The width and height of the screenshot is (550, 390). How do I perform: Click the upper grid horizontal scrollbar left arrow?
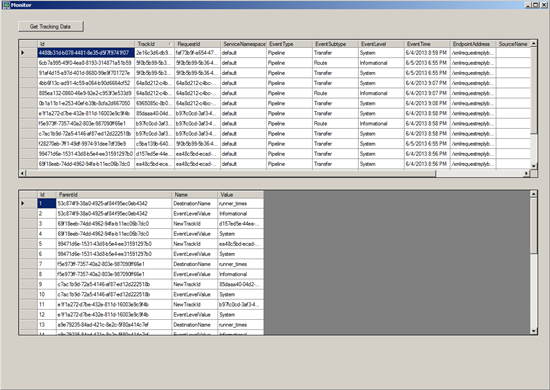[x=22, y=173]
